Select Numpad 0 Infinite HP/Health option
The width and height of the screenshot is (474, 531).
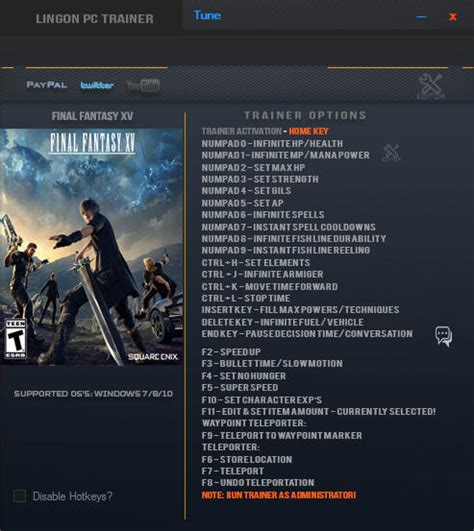click(272, 144)
